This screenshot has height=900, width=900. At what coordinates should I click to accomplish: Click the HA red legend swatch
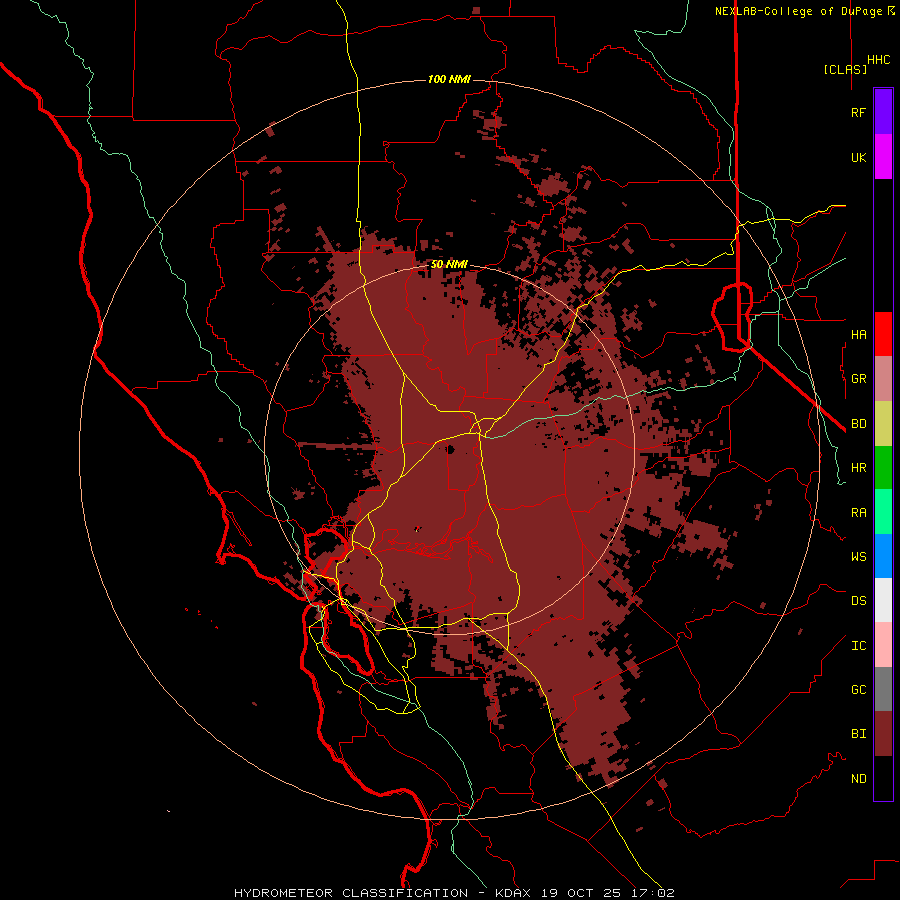click(883, 334)
